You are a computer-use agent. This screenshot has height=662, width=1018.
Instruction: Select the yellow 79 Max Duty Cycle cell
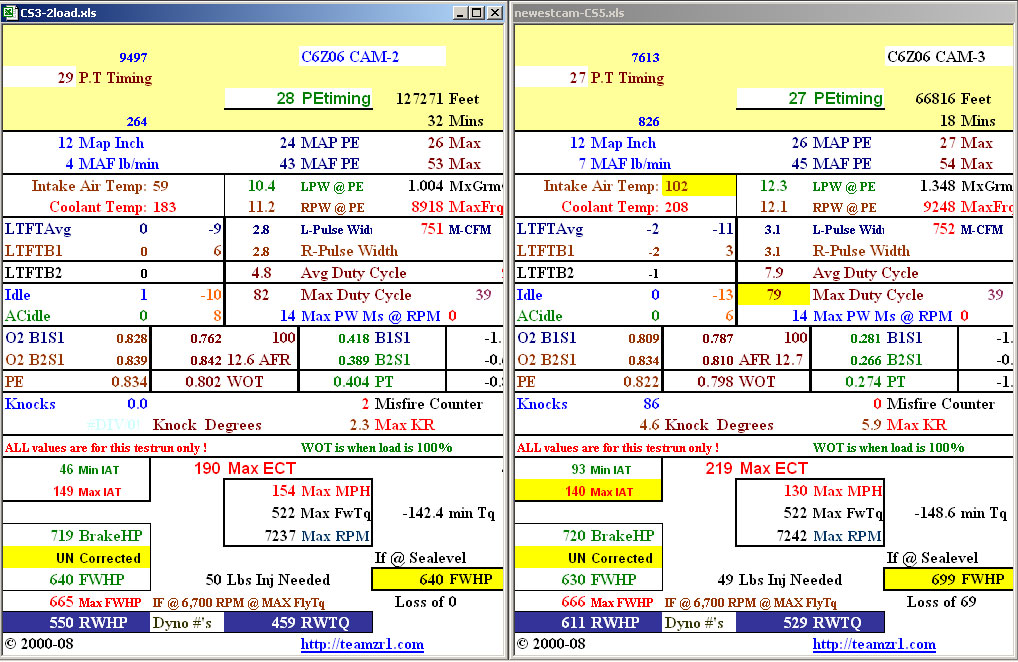(773, 295)
